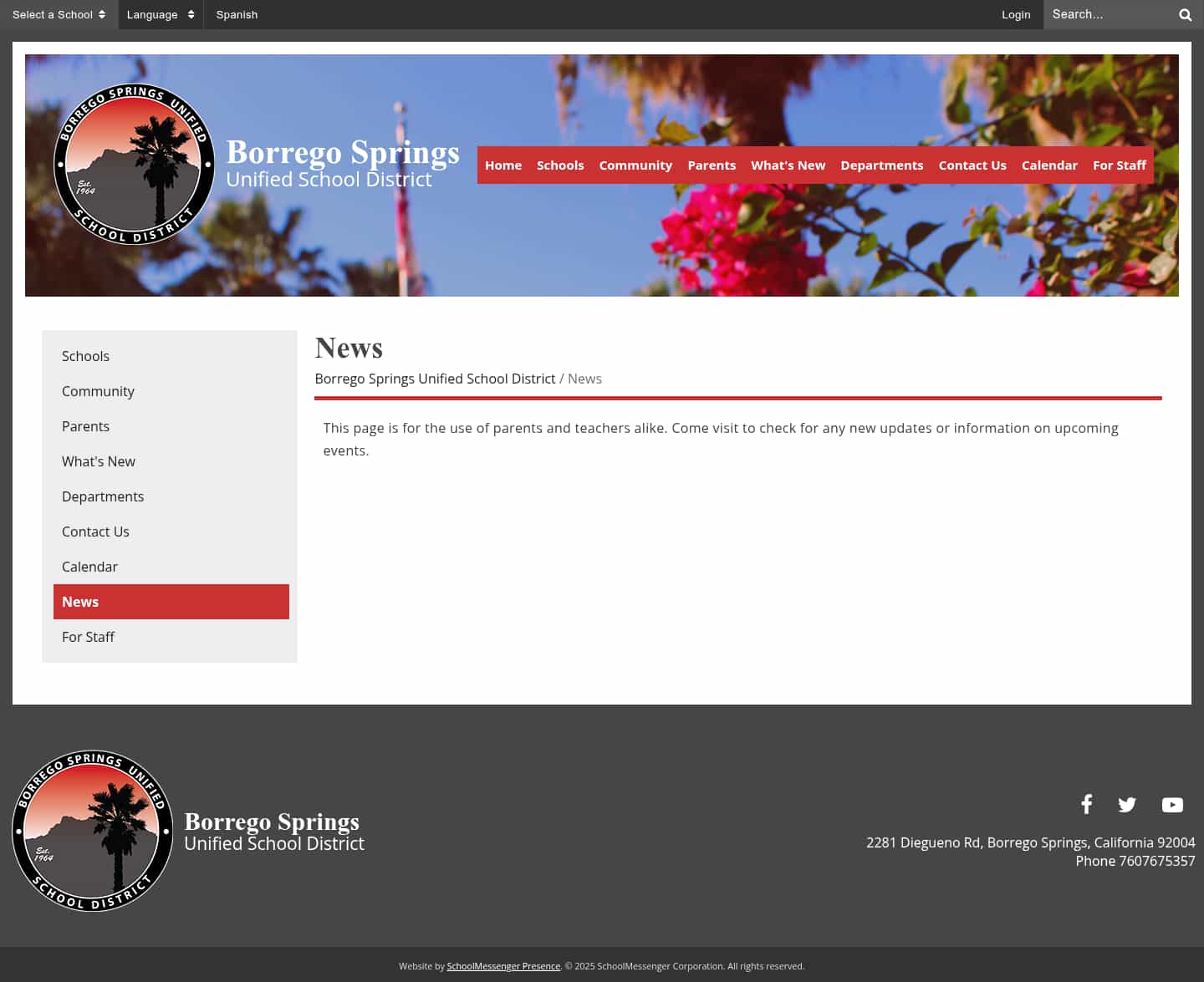Open the Facebook icon in footer
Image resolution: width=1204 pixels, height=982 pixels.
1086,804
